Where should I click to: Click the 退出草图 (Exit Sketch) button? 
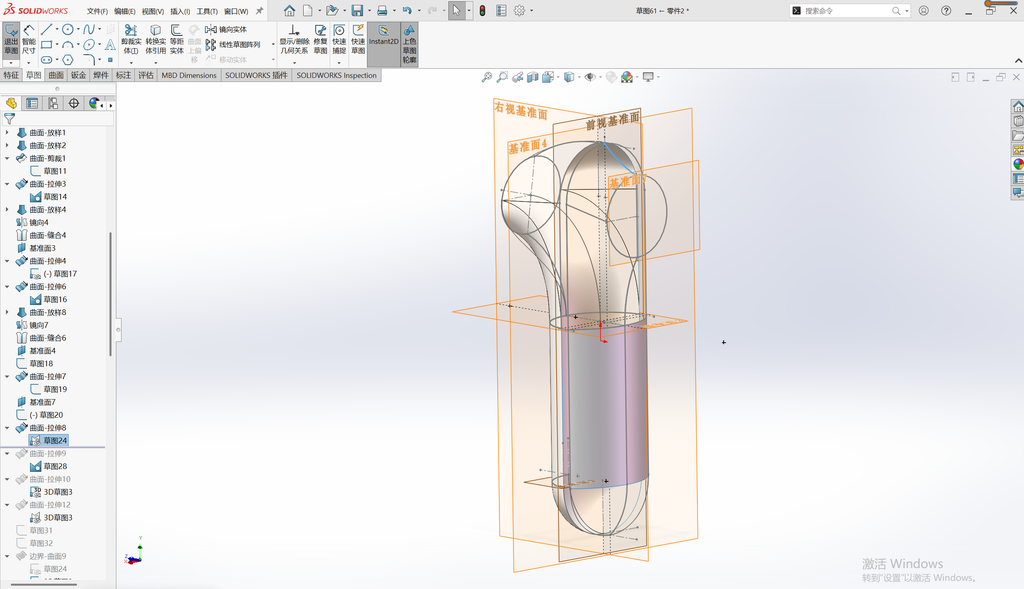pos(11,40)
